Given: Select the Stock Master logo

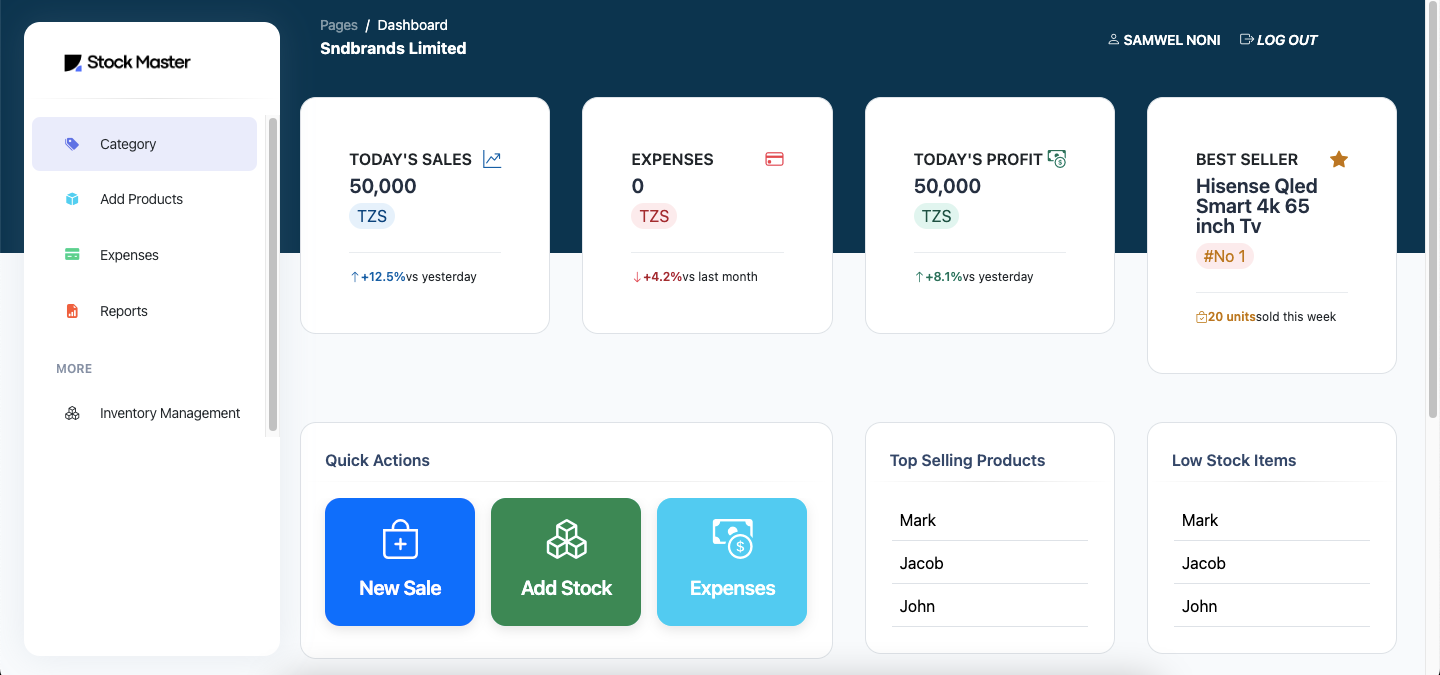Looking at the screenshot, I should [128, 62].
